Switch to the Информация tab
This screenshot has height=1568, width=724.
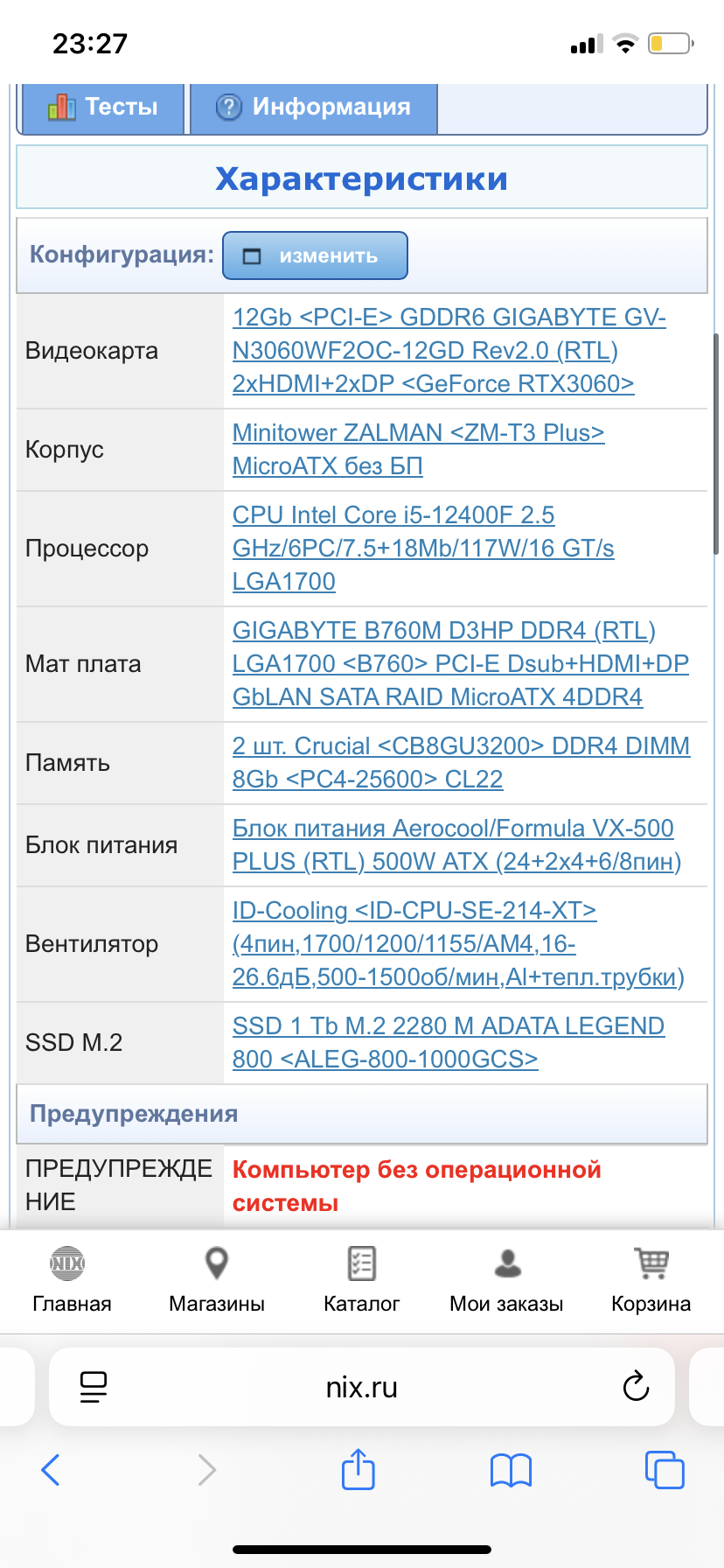click(x=314, y=108)
